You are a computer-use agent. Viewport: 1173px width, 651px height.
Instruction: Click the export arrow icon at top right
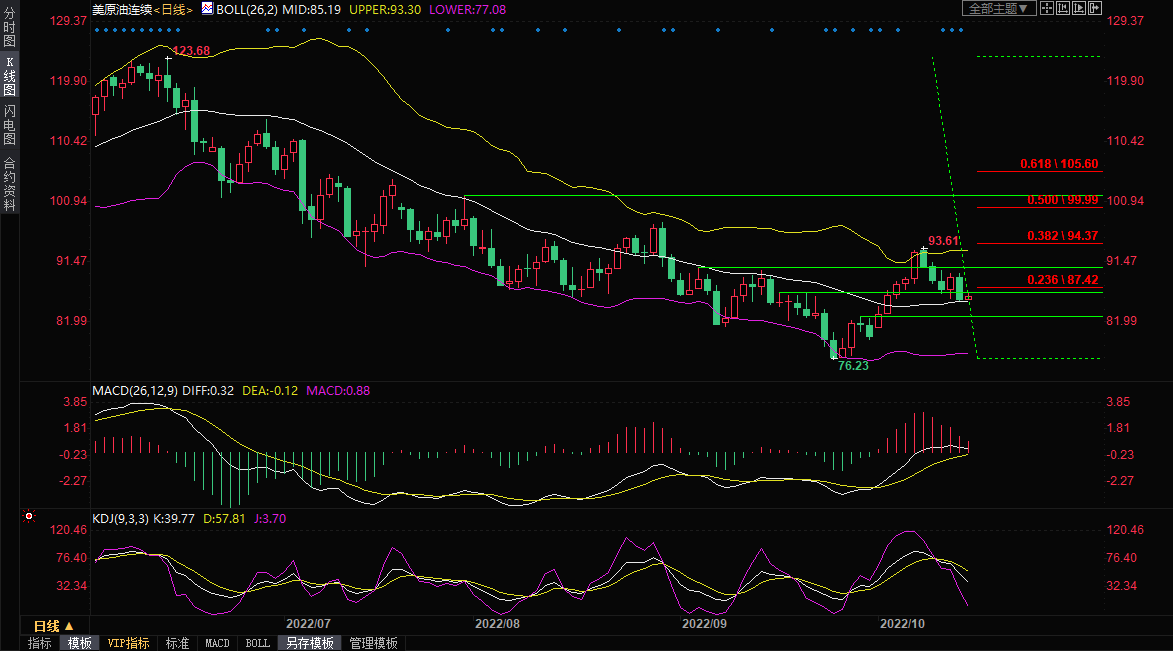point(1094,8)
